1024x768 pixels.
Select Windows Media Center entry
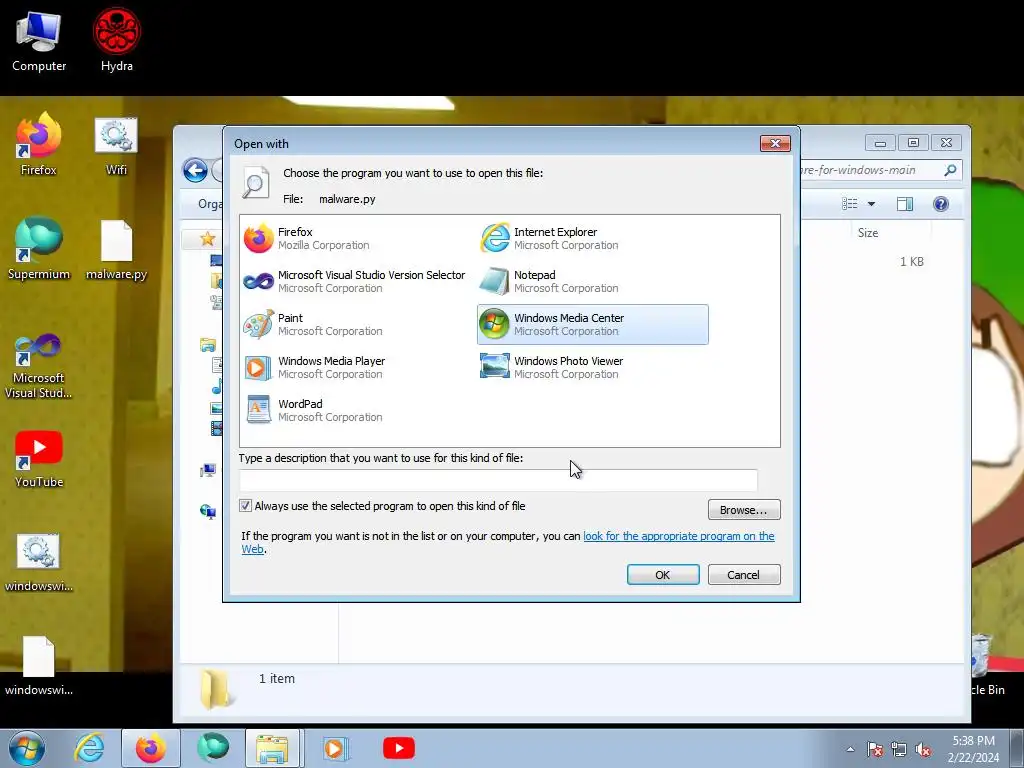592,325
